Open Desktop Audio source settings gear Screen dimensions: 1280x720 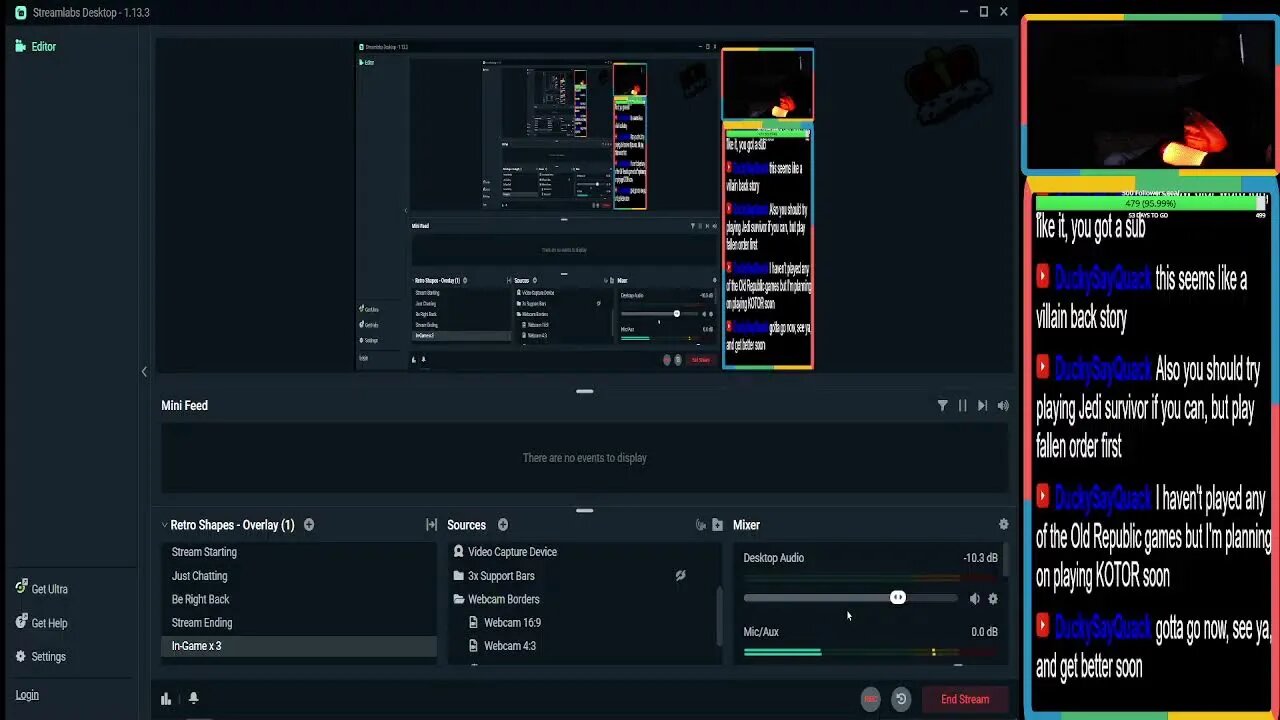[x=993, y=599]
